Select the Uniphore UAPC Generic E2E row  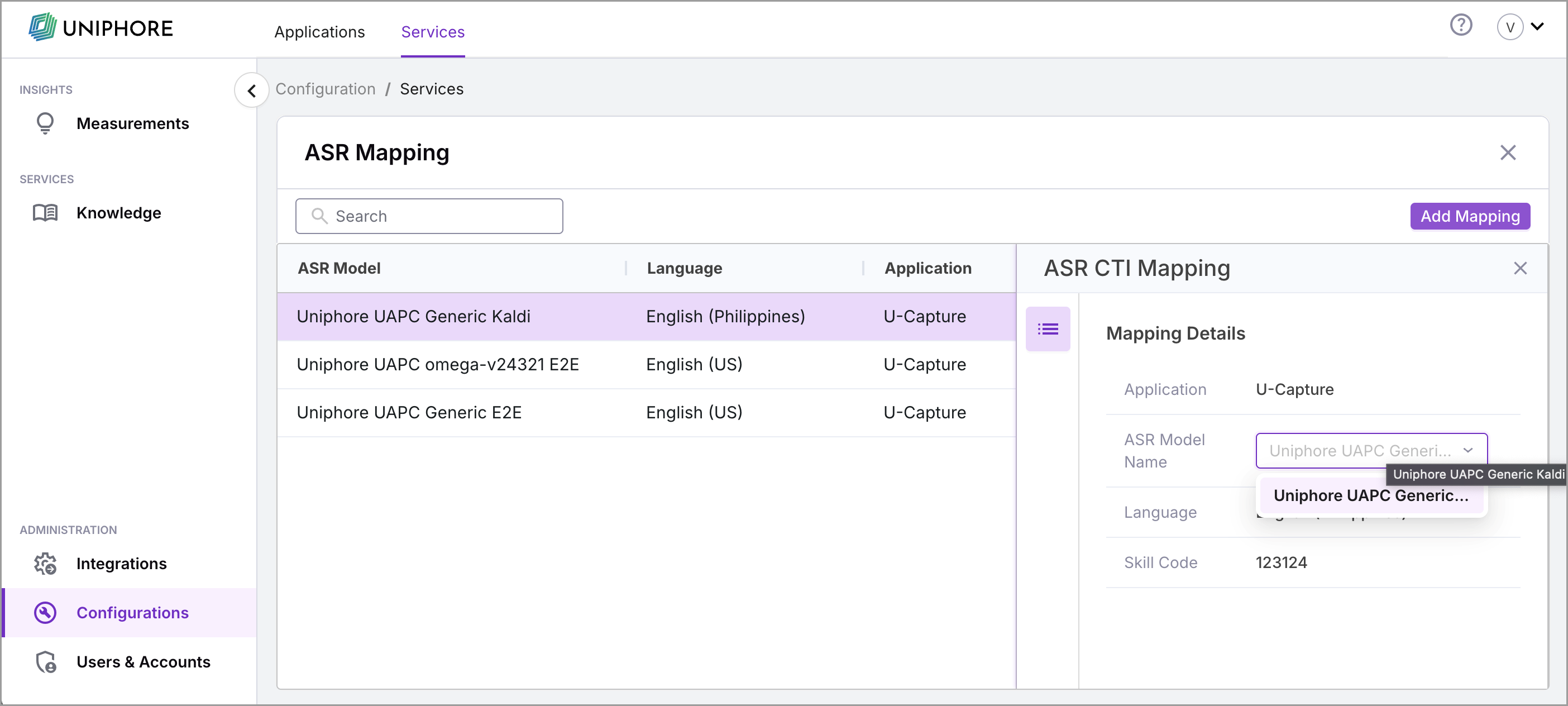[x=647, y=413]
